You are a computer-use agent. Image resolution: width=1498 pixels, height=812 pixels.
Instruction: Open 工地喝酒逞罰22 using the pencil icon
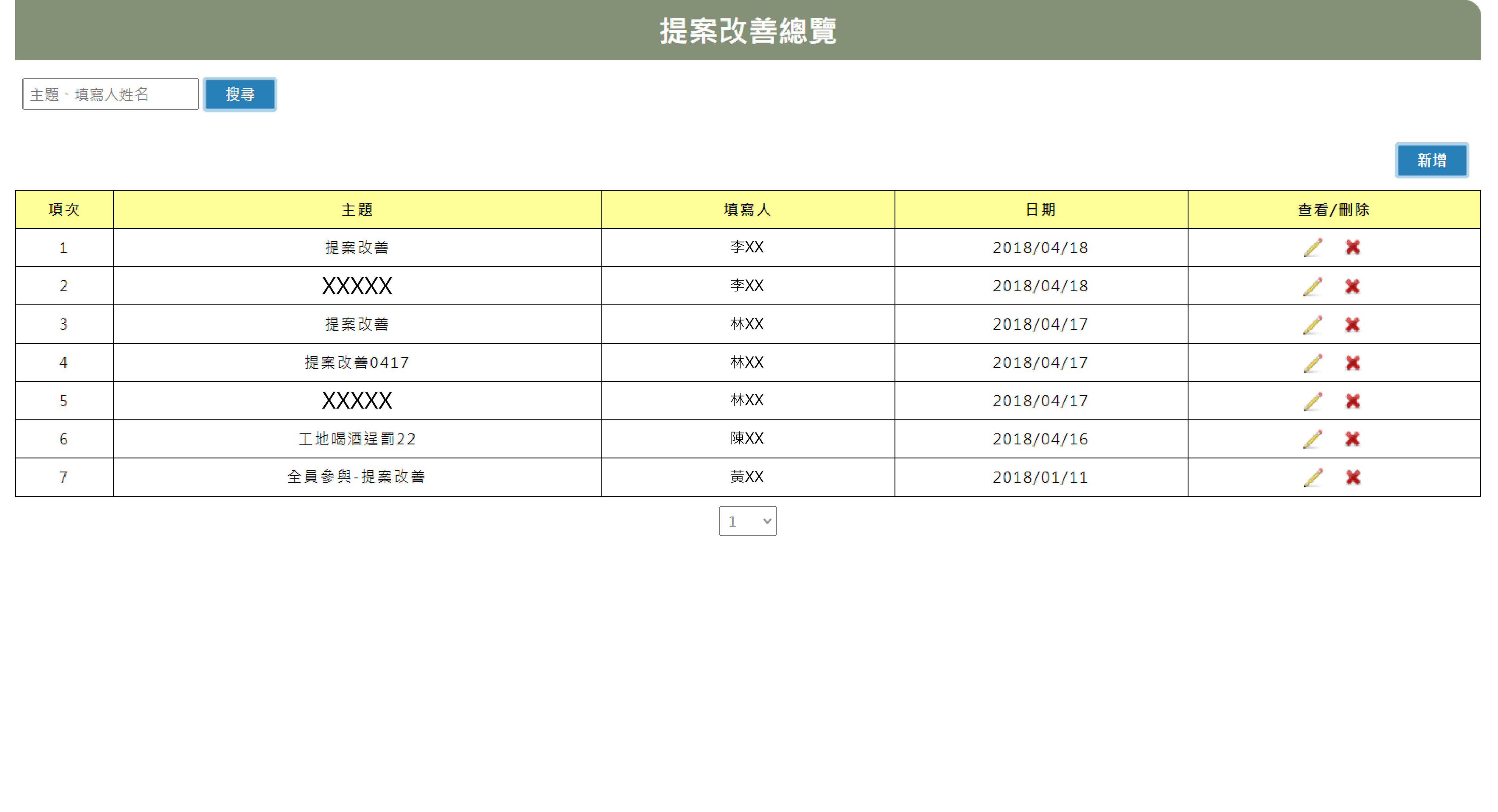pos(1313,439)
